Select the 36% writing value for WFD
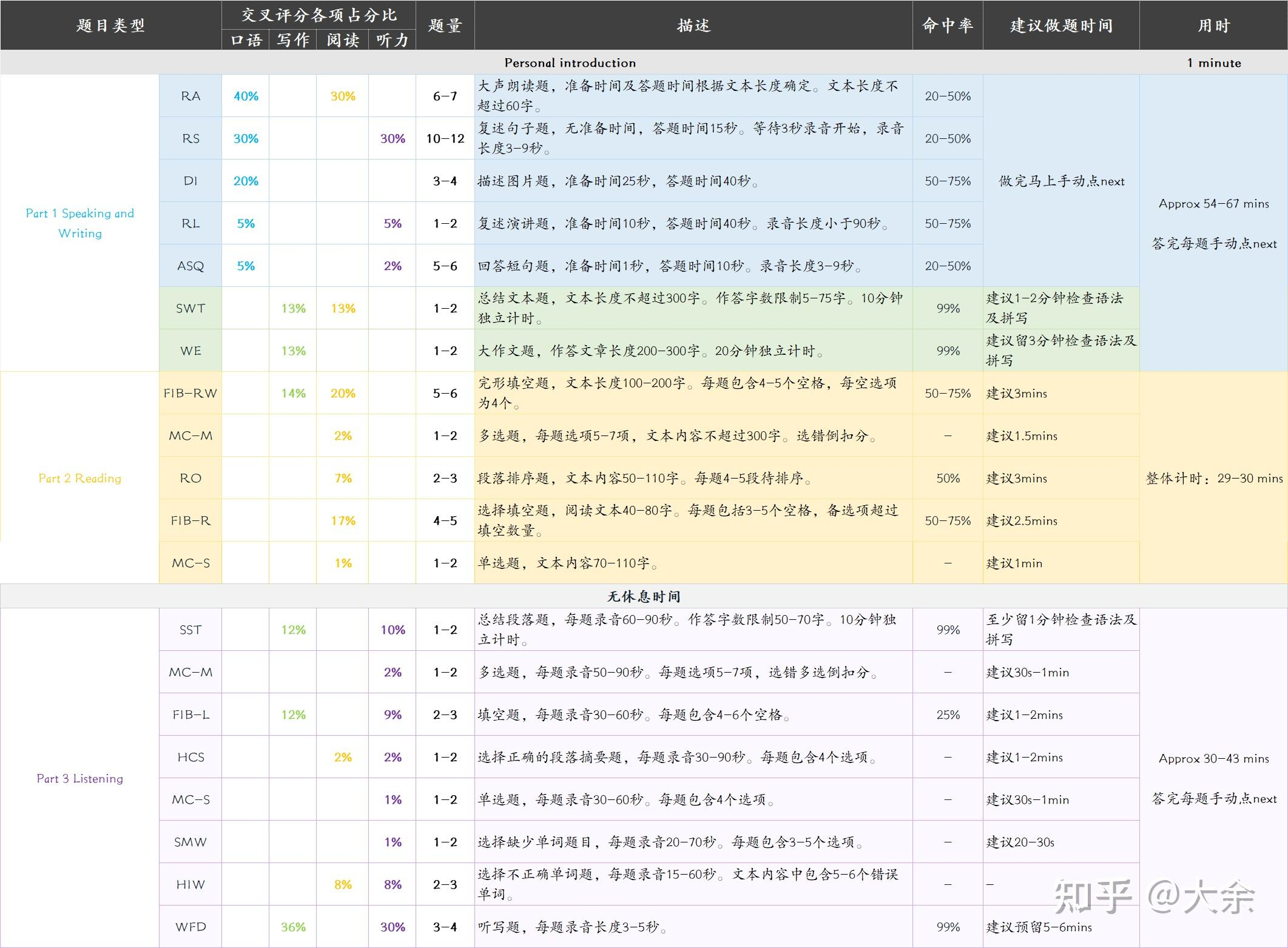 click(x=293, y=927)
